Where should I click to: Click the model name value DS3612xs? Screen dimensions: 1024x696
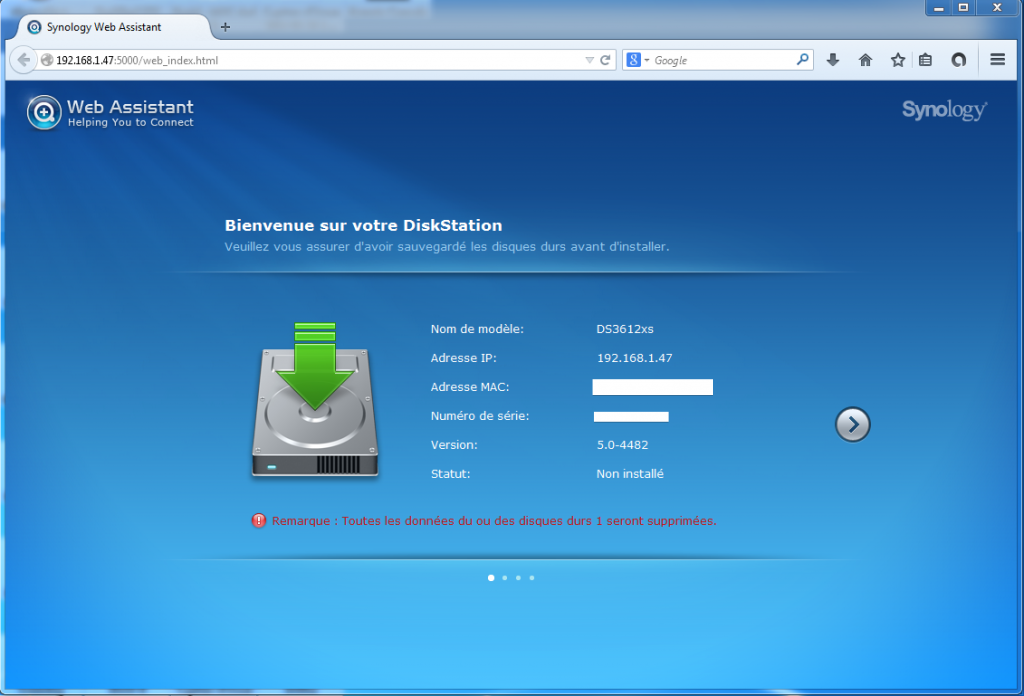625,329
